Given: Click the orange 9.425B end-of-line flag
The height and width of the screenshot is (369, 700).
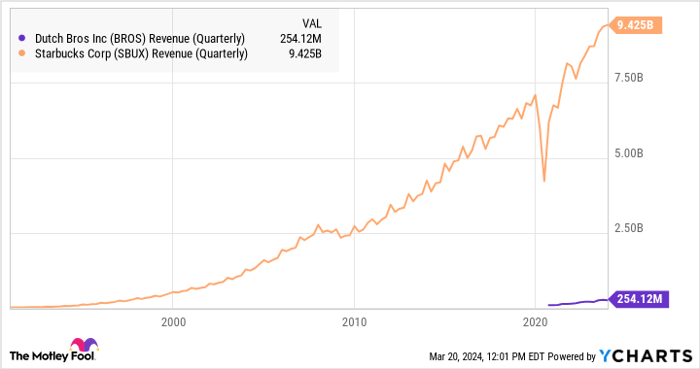Looking at the screenshot, I should coord(635,25).
